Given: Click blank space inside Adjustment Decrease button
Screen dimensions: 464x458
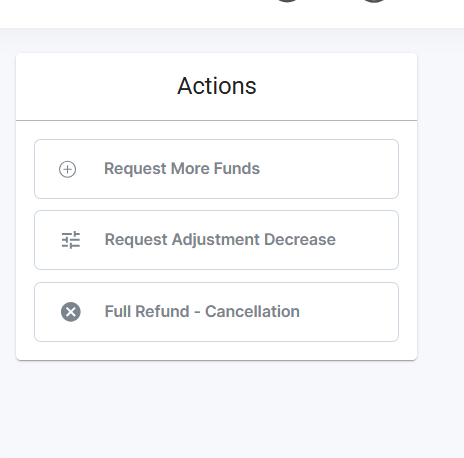Looking at the screenshot, I should tap(367, 240).
